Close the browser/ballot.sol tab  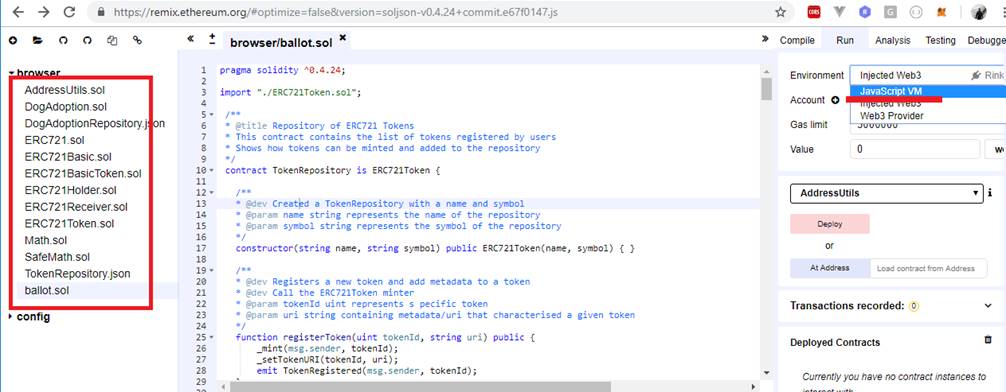click(343, 38)
